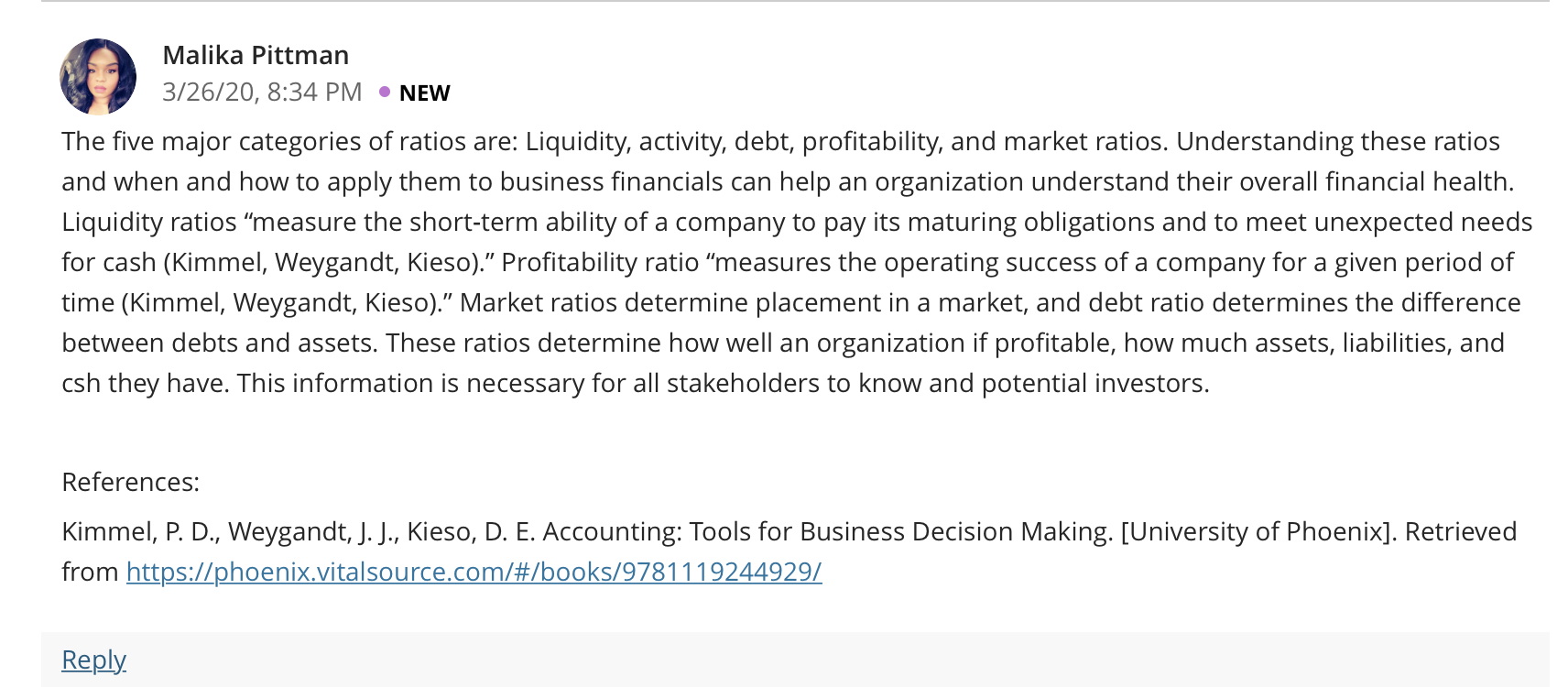This screenshot has height=687, width=1568.
Task: Click the References: heading
Action: [130, 482]
